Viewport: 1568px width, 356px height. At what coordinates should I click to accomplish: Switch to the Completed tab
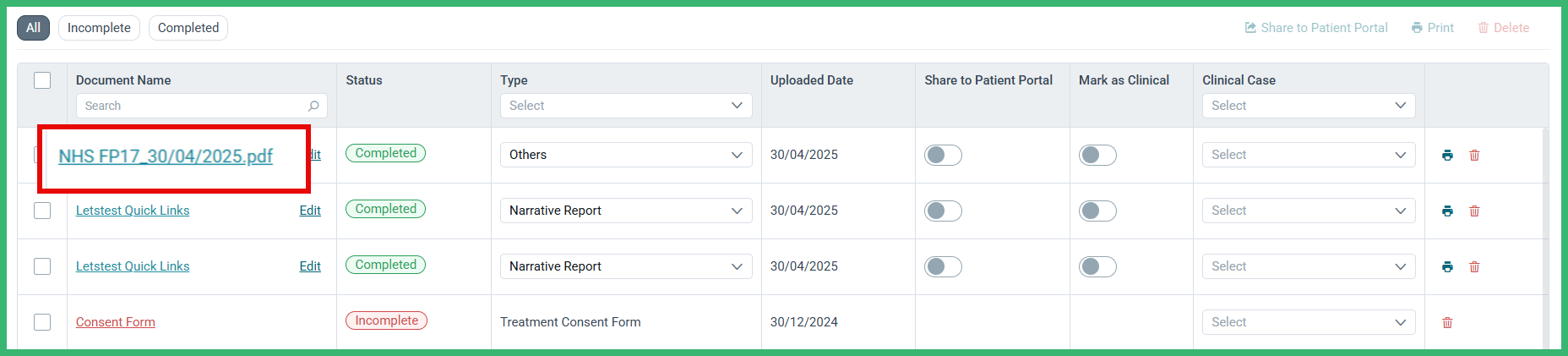tap(188, 28)
